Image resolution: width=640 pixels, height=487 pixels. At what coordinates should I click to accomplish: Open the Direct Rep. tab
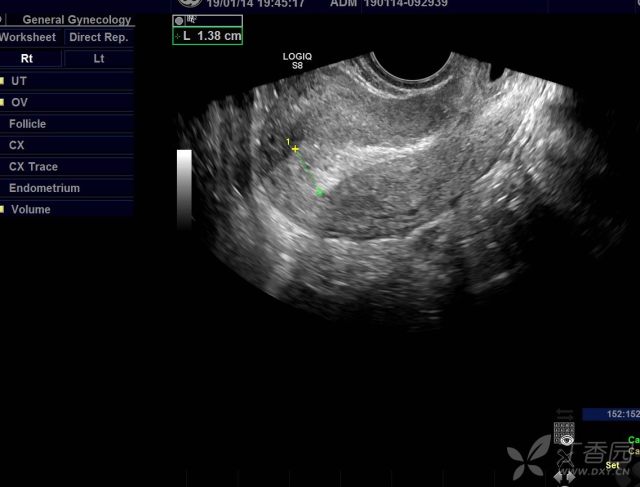99,37
